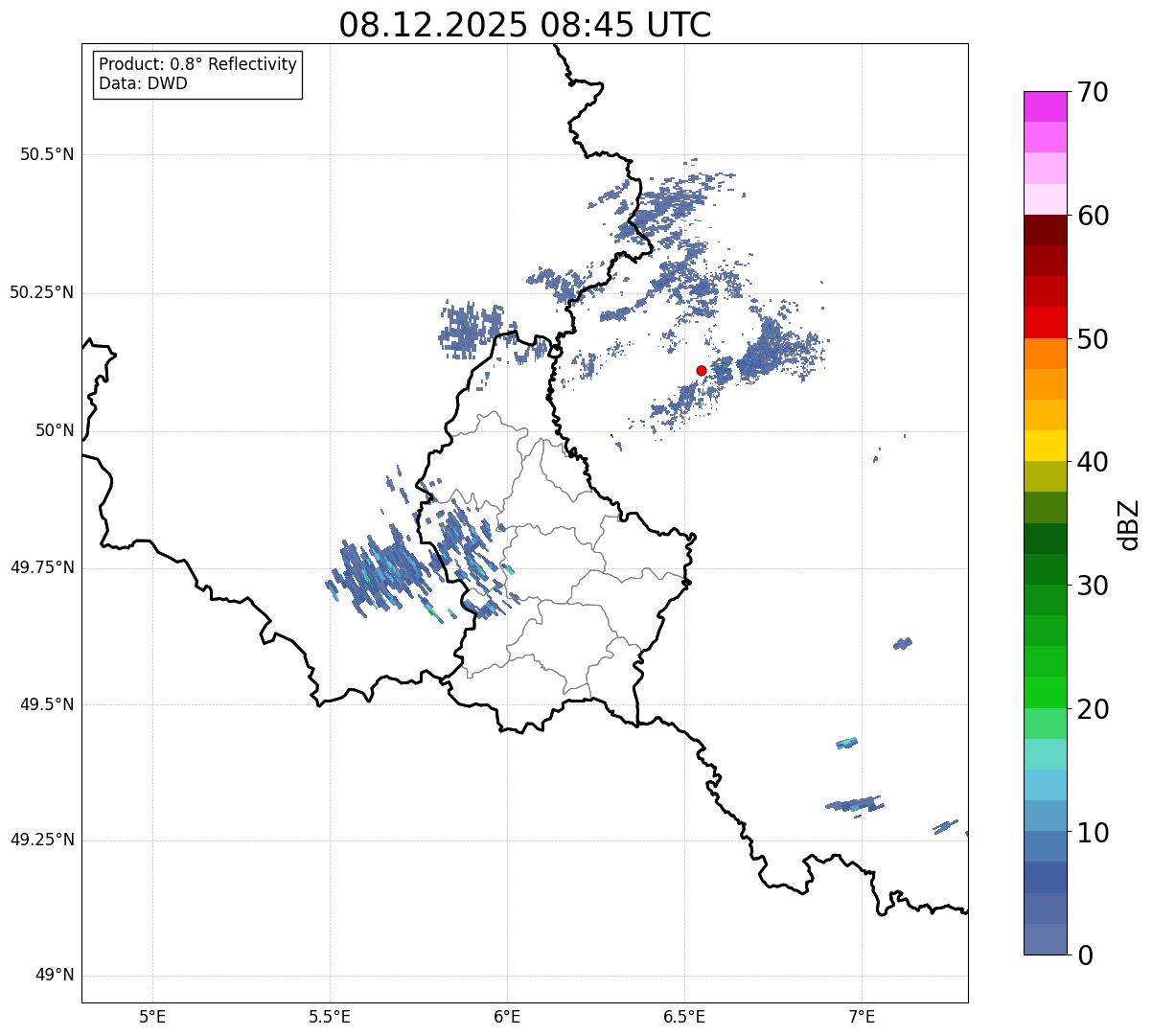This screenshot has width=1152, height=1036.
Task: Pick the bright green colorbar segment above 20
Action: [x=1046, y=692]
